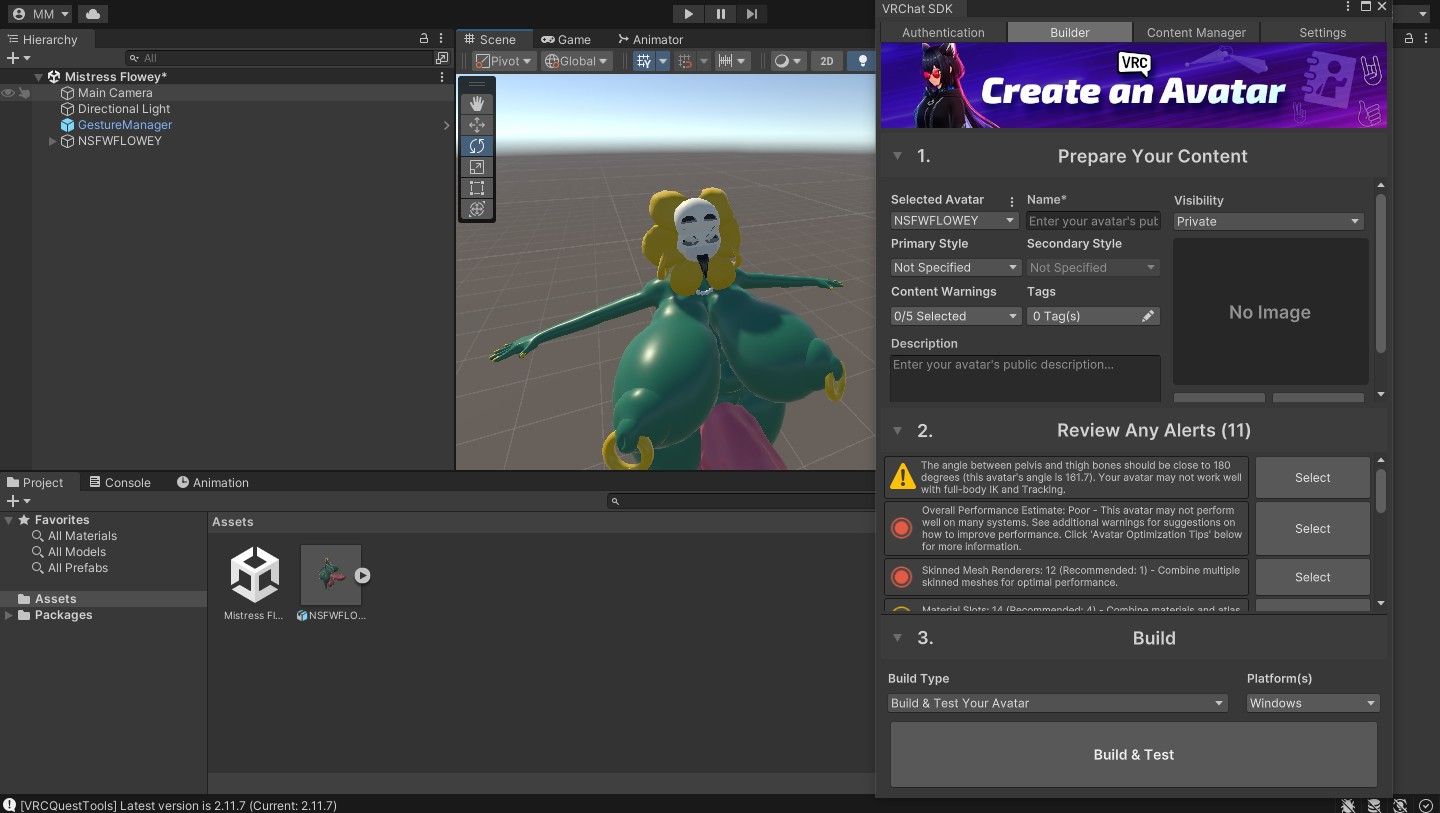Click the Build & Test button
This screenshot has width=1440, height=813.
(x=1134, y=755)
